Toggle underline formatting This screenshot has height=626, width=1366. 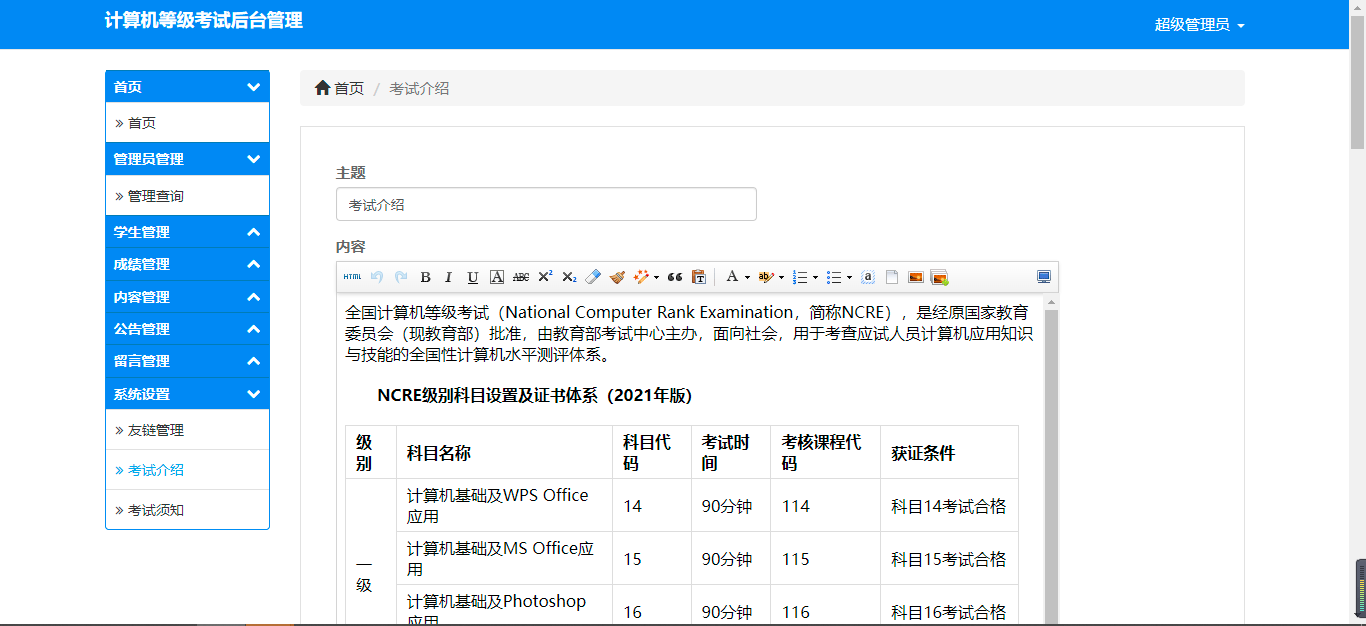tap(473, 277)
